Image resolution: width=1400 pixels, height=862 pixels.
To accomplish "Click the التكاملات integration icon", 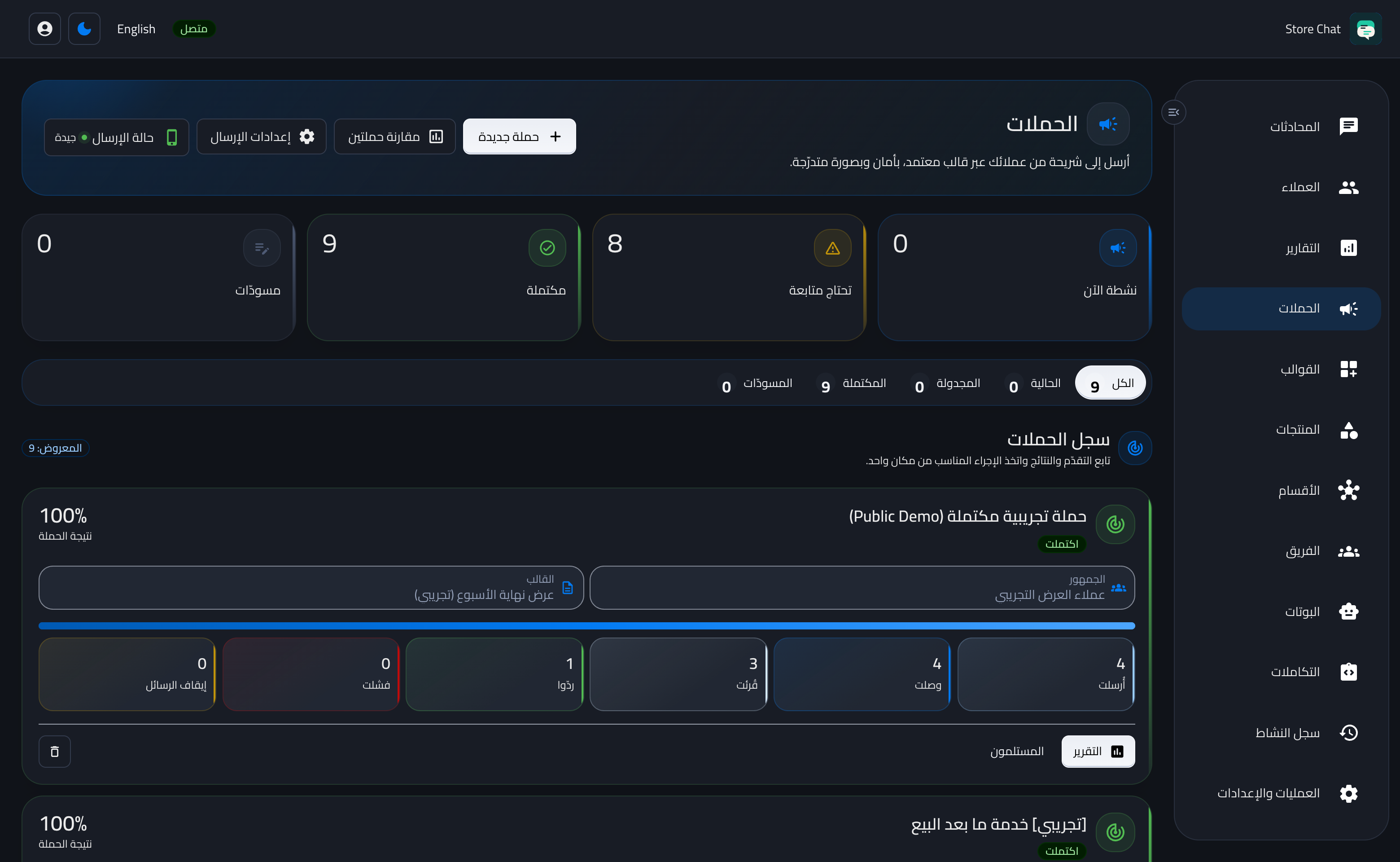I will (x=1348, y=672).
